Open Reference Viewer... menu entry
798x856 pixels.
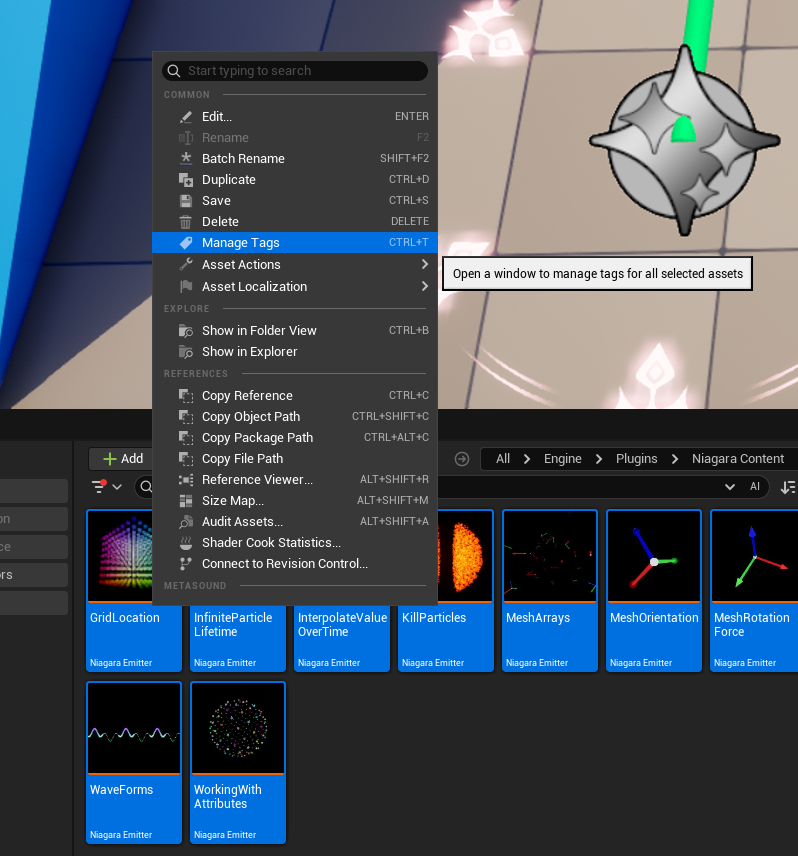point(295,480)
